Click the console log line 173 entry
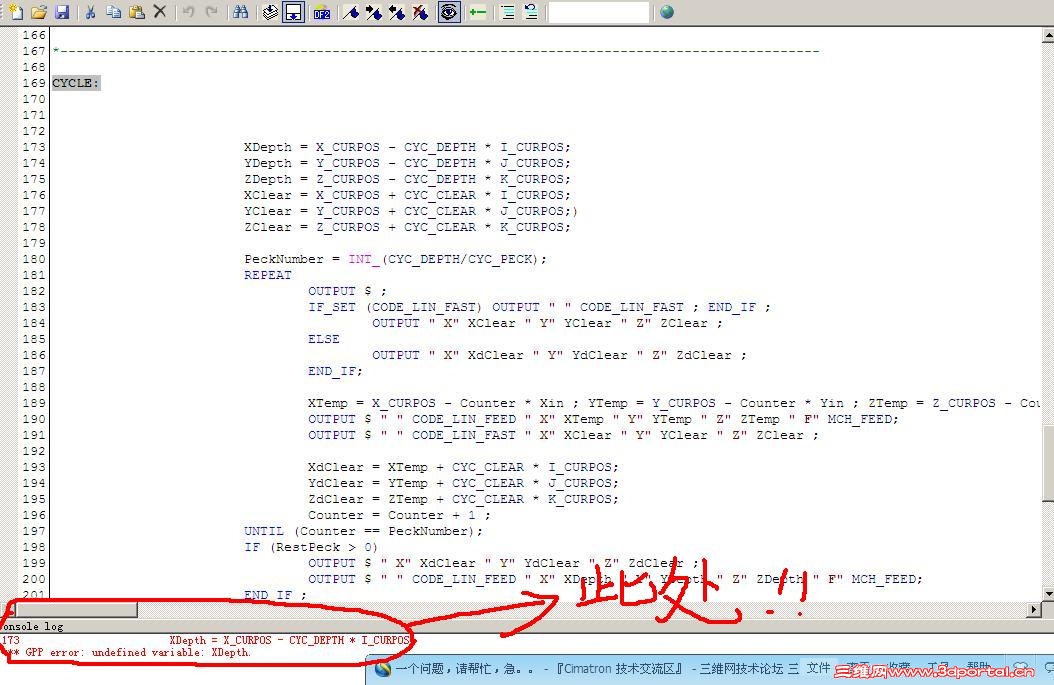Image resolution: width=1054 pixels, height=685 pixels. pos(206,640)
